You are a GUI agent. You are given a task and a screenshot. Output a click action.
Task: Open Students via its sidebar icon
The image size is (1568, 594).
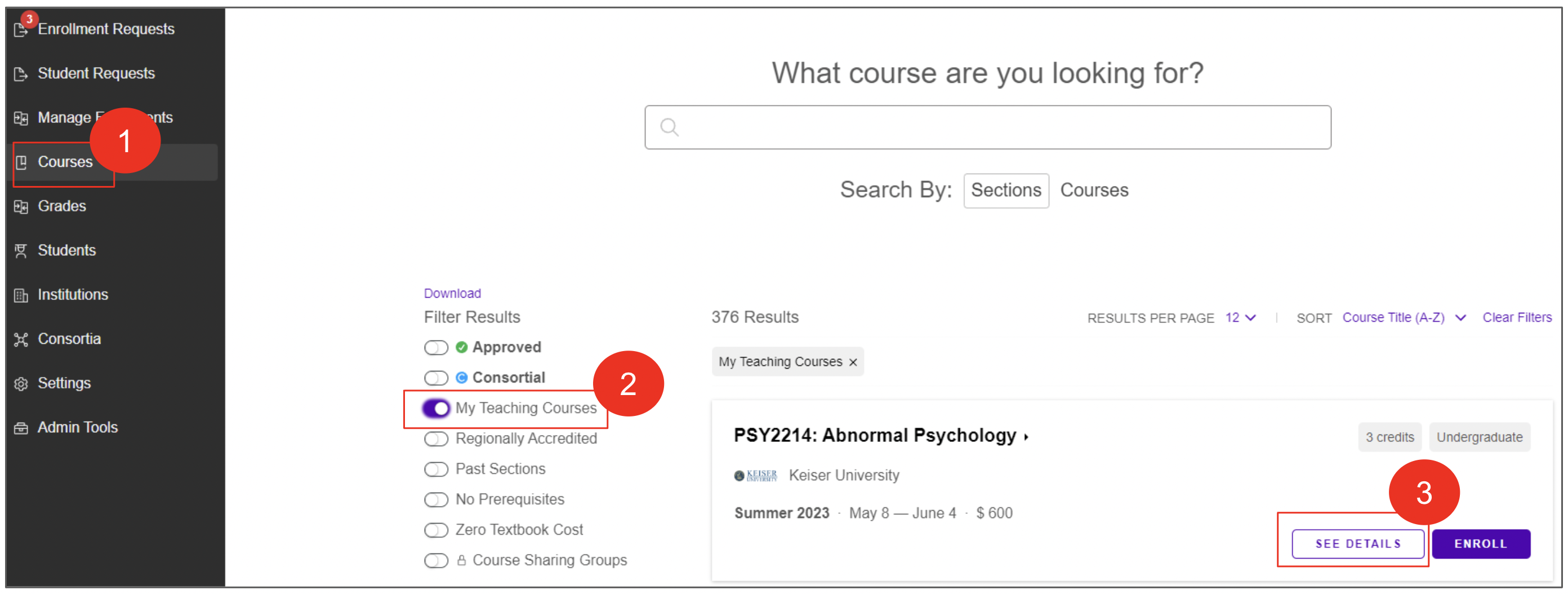21,251
